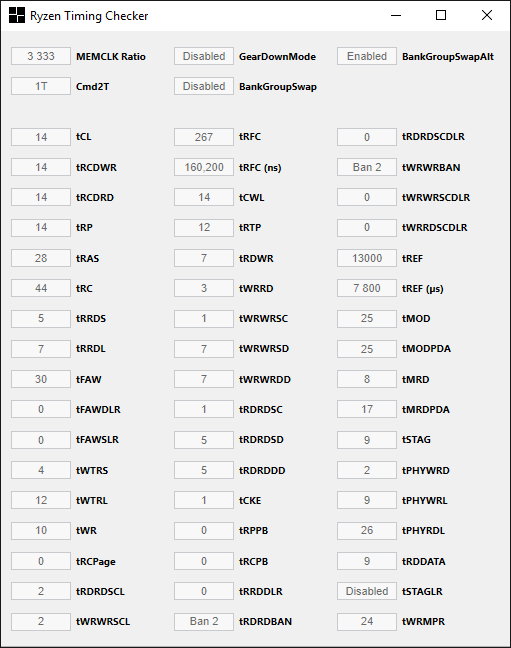Minimize the Ryzen Timing Checker window
Viewport: 511px width, 648px height.
pyautogui.click(x=396, y=15)
